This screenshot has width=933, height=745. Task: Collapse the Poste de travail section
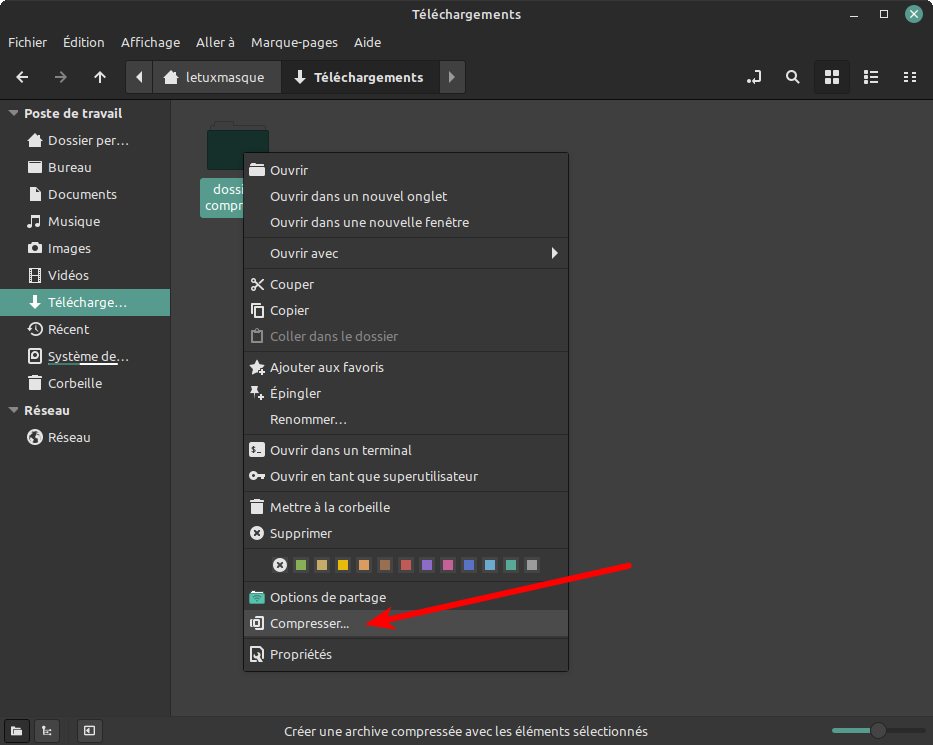click(13, 113)
